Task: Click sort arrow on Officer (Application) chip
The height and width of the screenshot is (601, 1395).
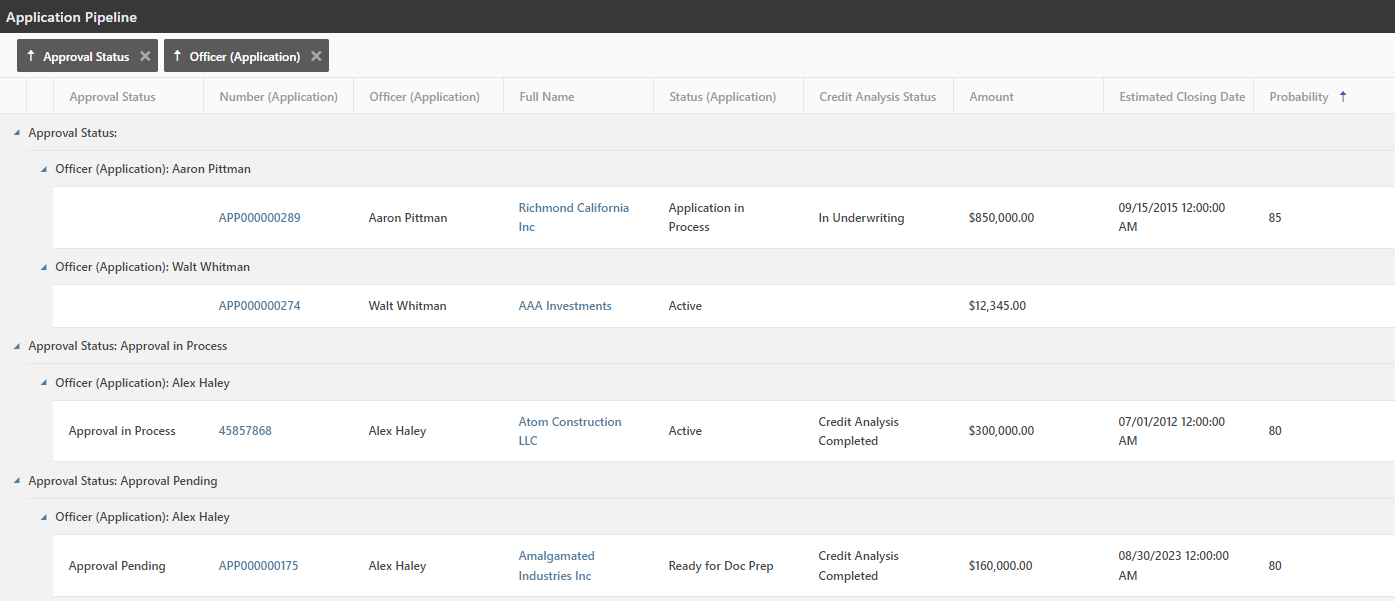Action: pyautogui.click(x=177, y=57)
